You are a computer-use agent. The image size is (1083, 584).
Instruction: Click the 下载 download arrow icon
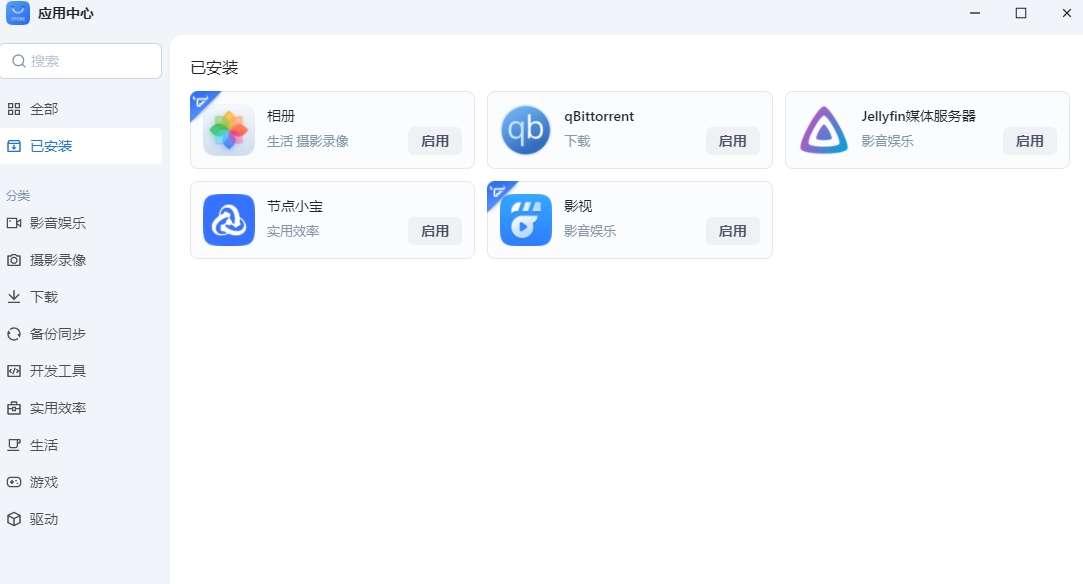pos(14,297)
